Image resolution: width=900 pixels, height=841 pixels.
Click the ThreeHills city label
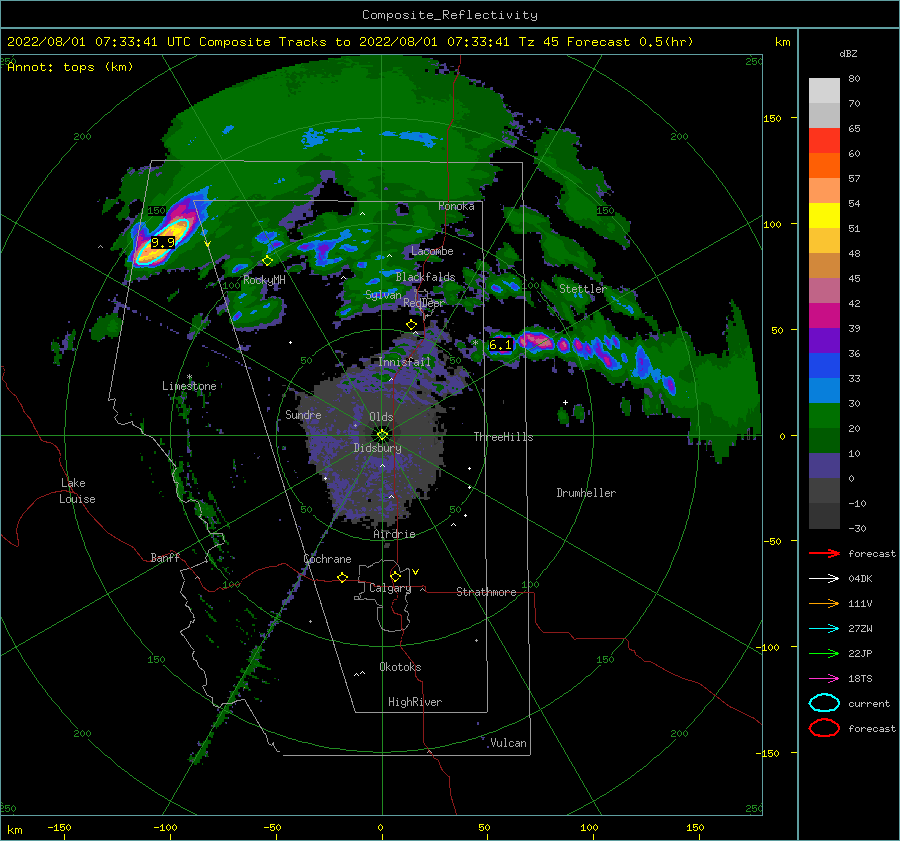[x=503, y=437]
